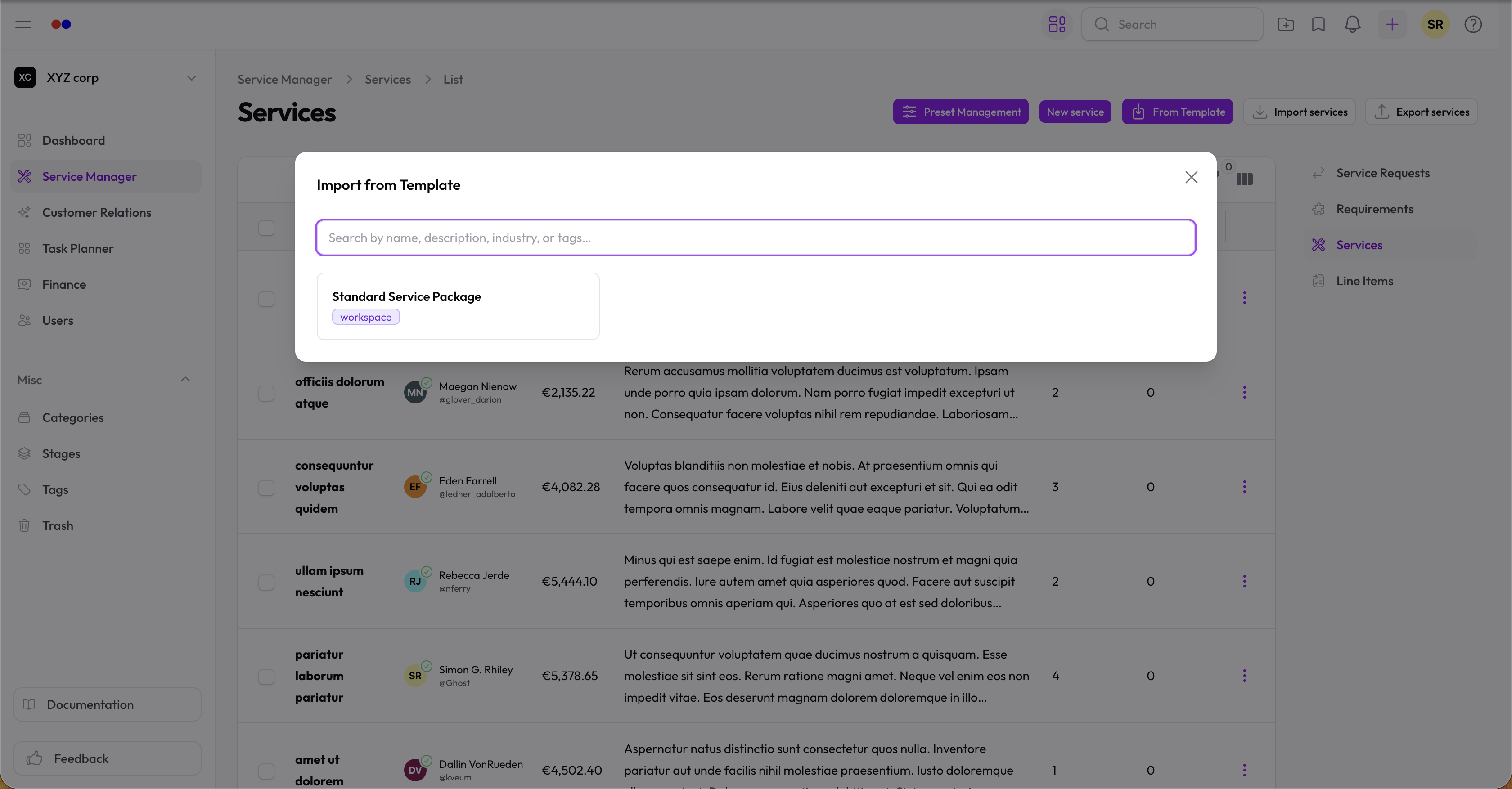Click the Documentation button
This screenshot has width=1512, height=789.
pos(108,704)
